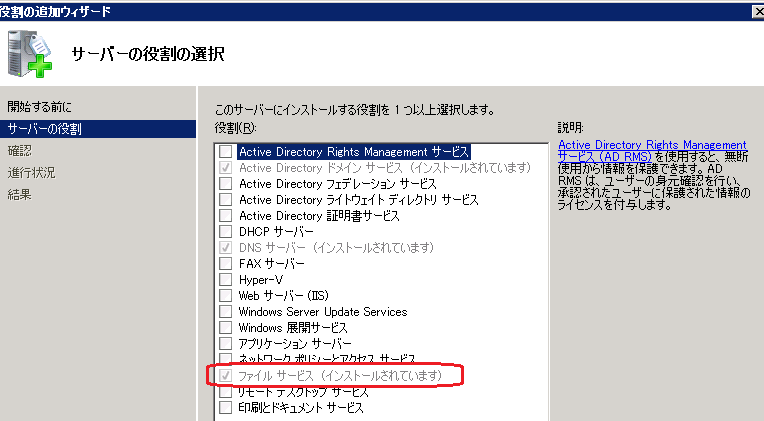Enable Active Directory フェデレーション サービス checkbox
Image resolution: width=764 pixels, height=421 pixels.
tap(226, 184)
